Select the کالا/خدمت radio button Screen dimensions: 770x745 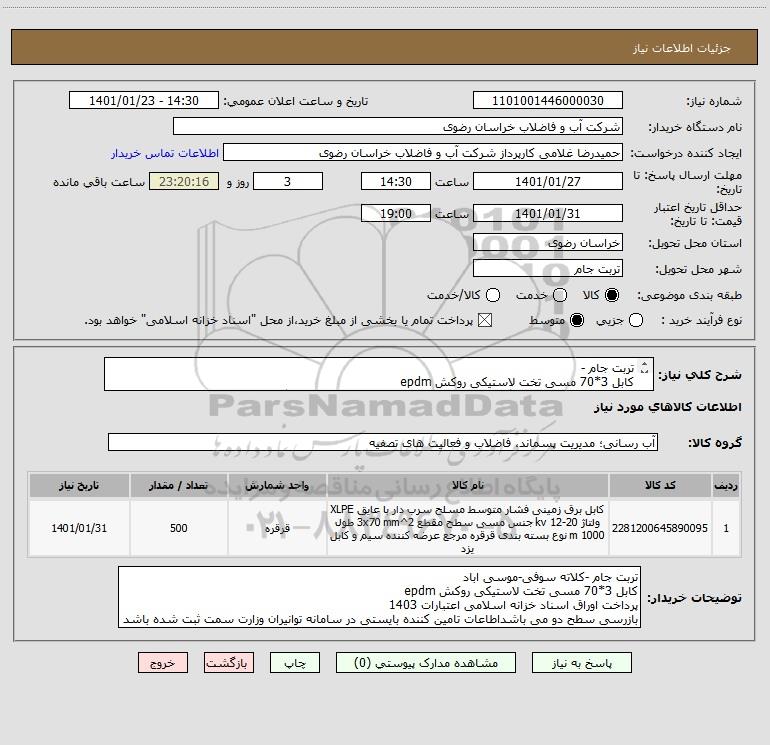pos(493,295)
